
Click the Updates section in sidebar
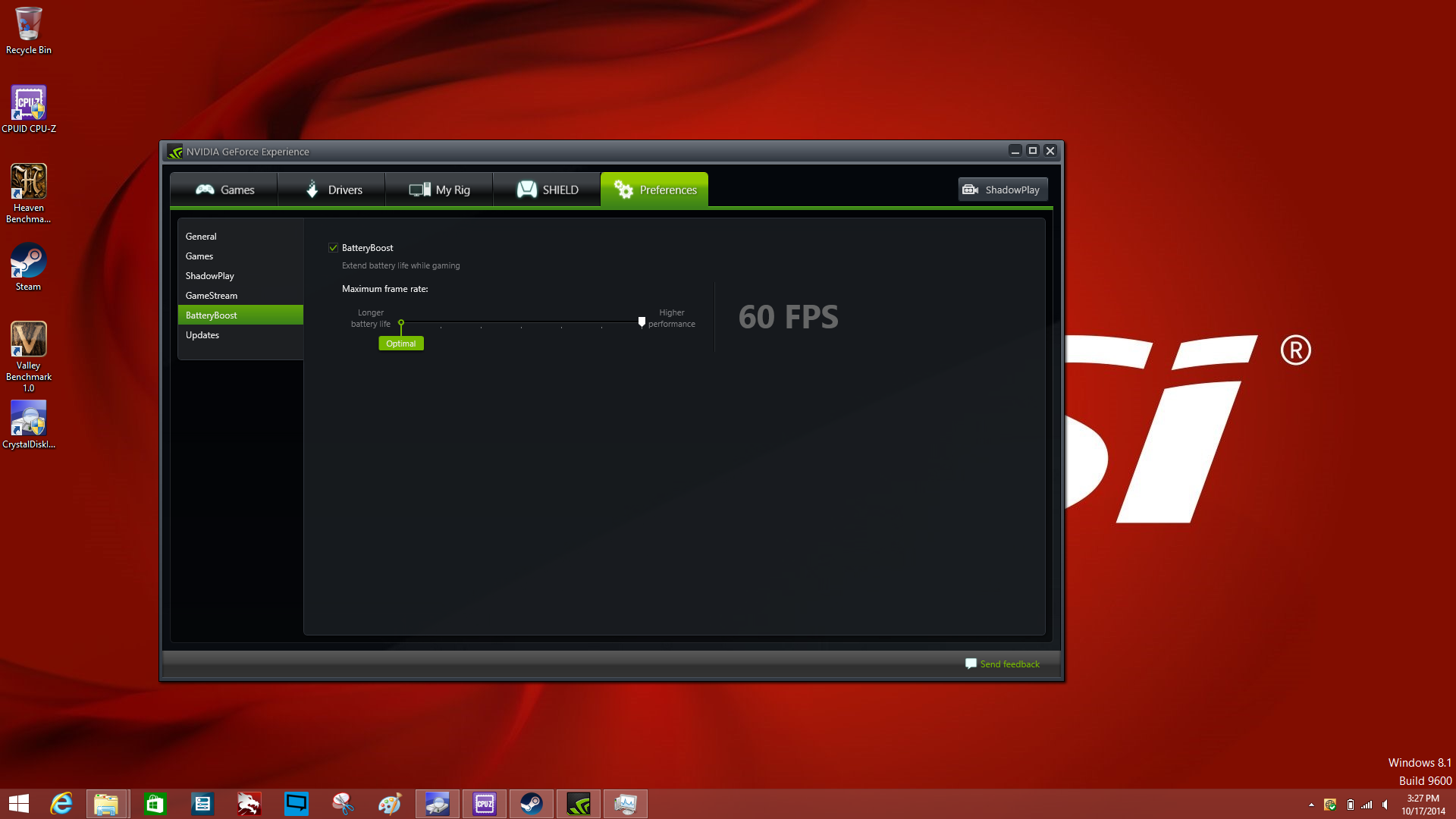202,334
